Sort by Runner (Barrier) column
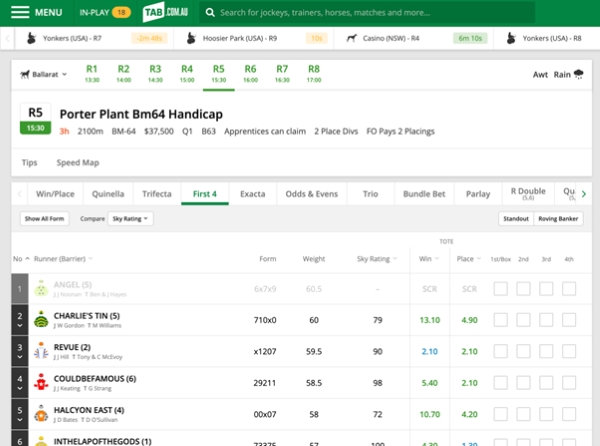600x446 pixels. point(63,259)
